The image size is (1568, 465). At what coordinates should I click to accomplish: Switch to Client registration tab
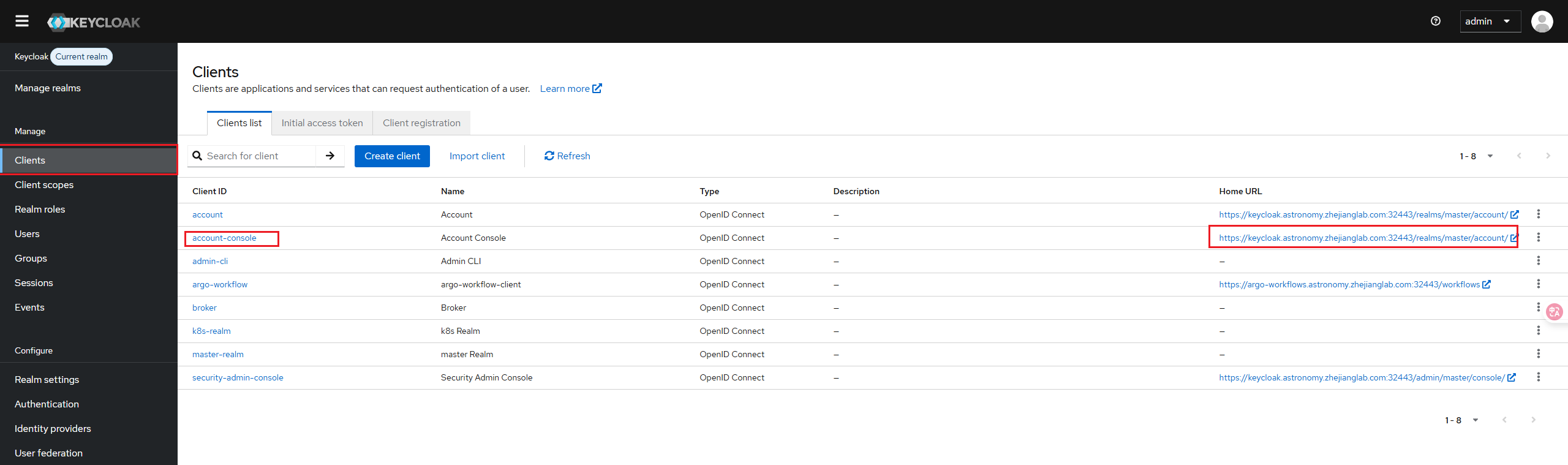click(421, 123)
